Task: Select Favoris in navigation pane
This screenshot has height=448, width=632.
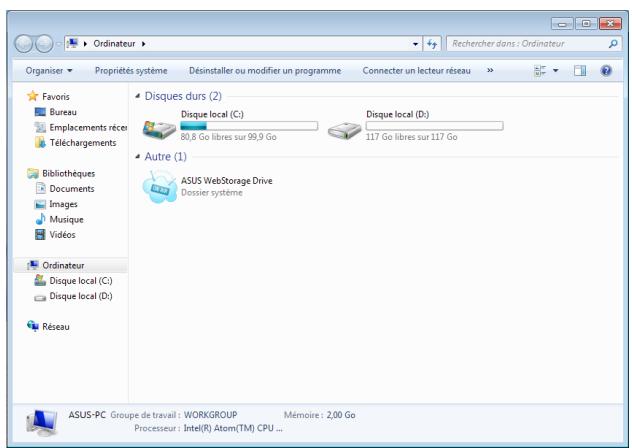Action: [x=56, y=97]
